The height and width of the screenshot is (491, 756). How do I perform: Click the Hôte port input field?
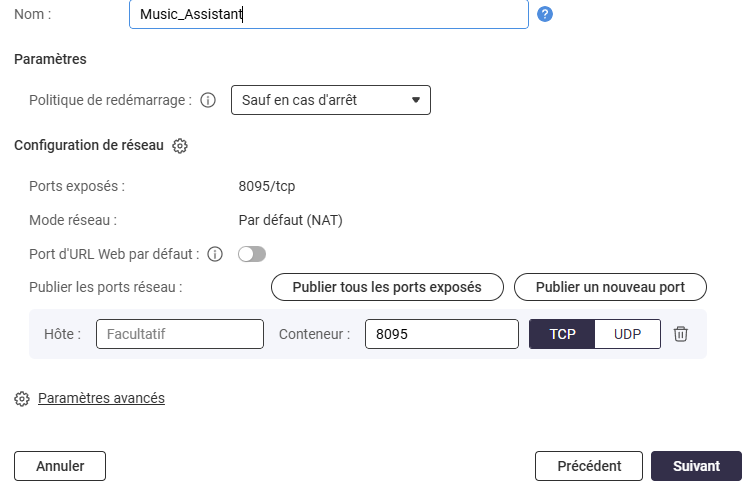(180, 334)
